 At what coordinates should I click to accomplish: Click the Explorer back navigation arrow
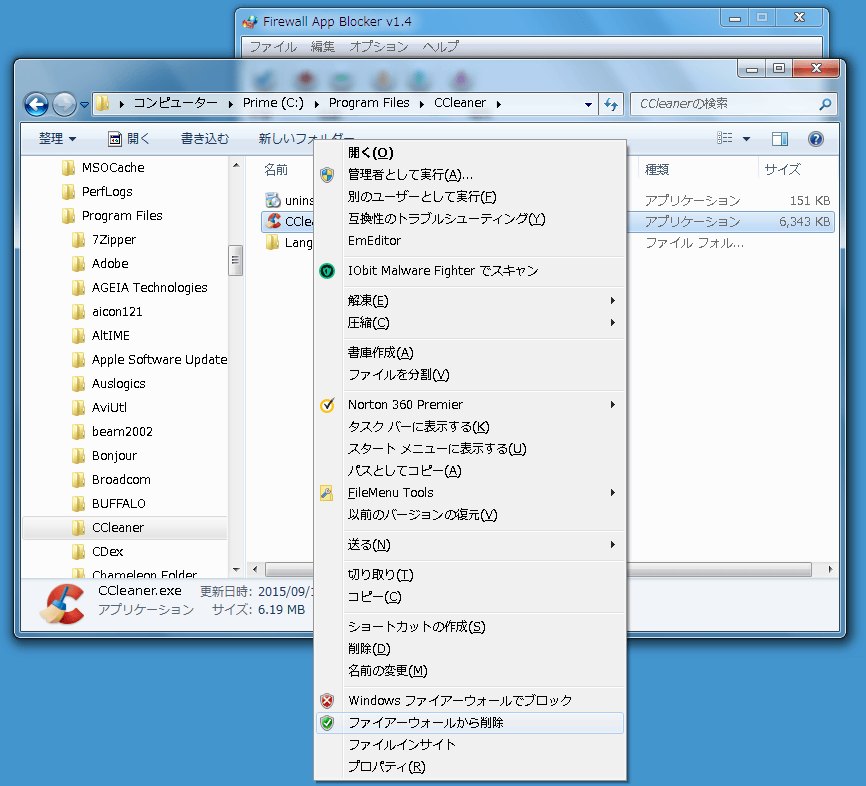tap(36, 104)
